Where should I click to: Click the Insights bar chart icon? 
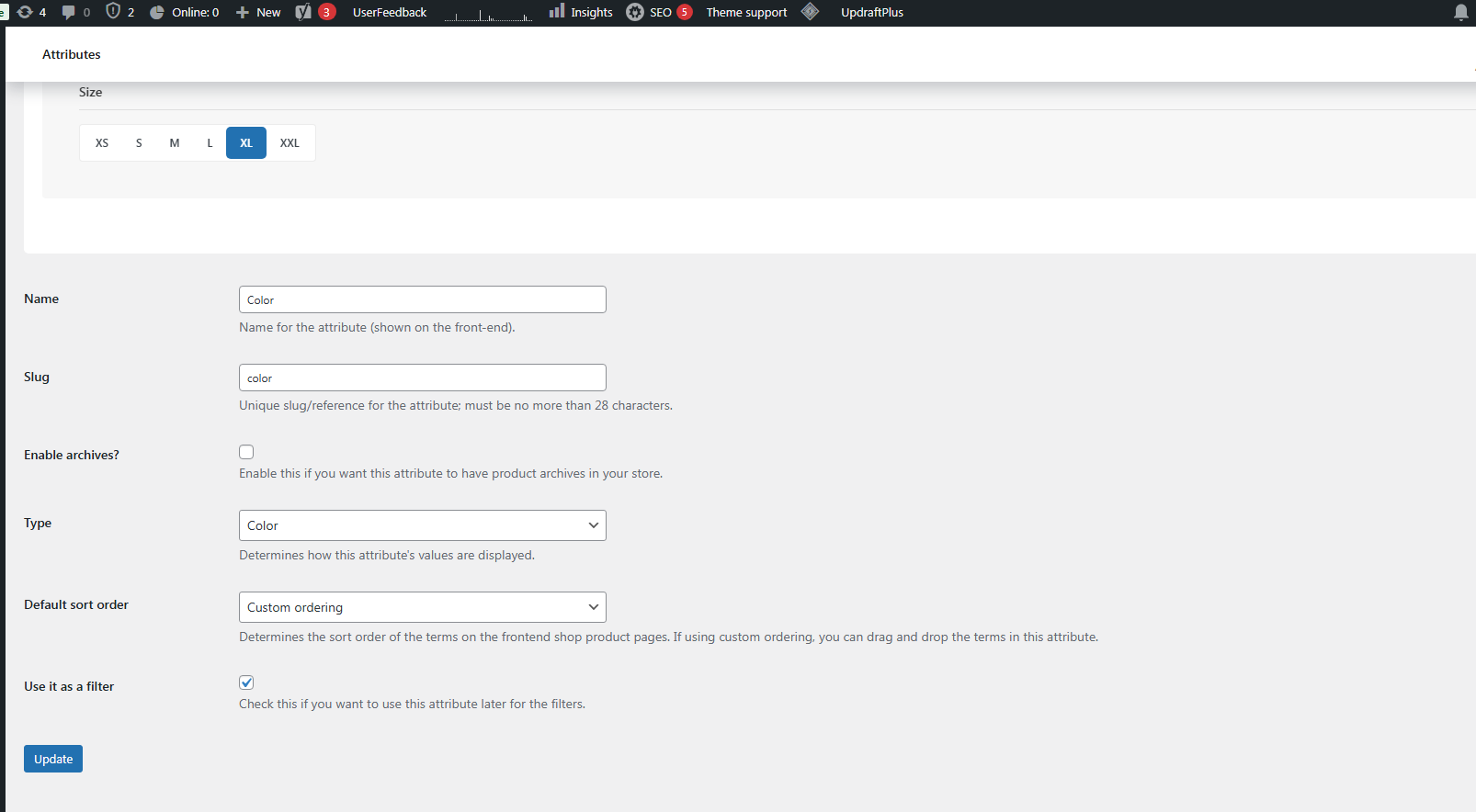[557, 11]
